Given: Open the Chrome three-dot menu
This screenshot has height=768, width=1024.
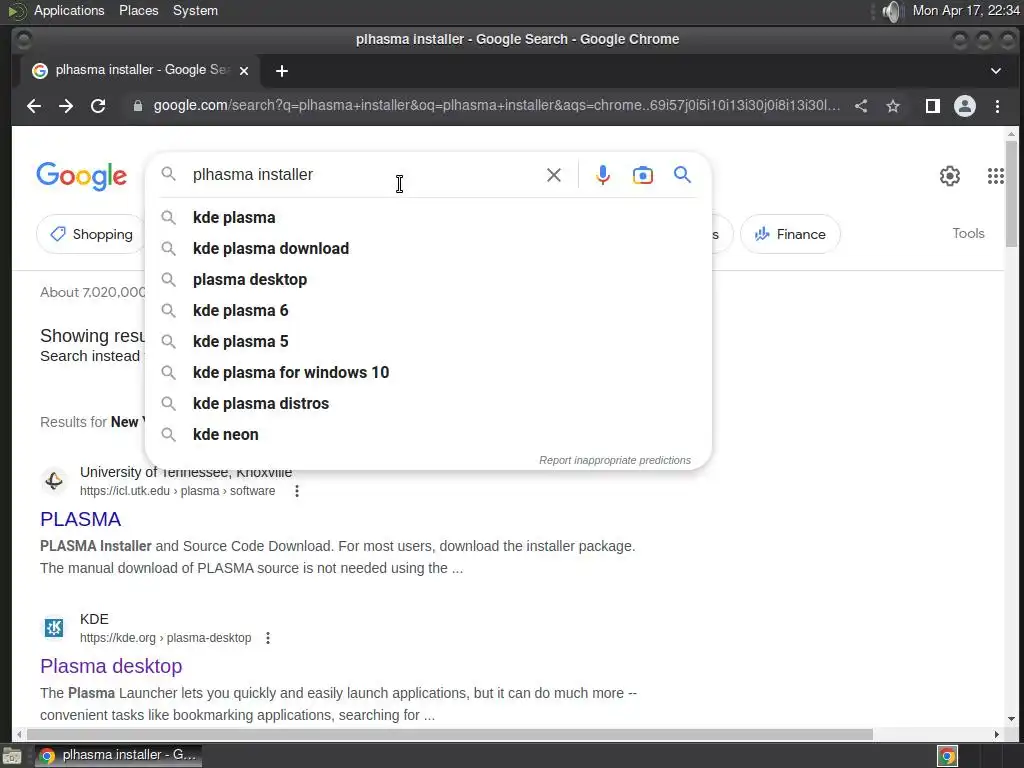Looking at the screenshot, I should [997, 106].
